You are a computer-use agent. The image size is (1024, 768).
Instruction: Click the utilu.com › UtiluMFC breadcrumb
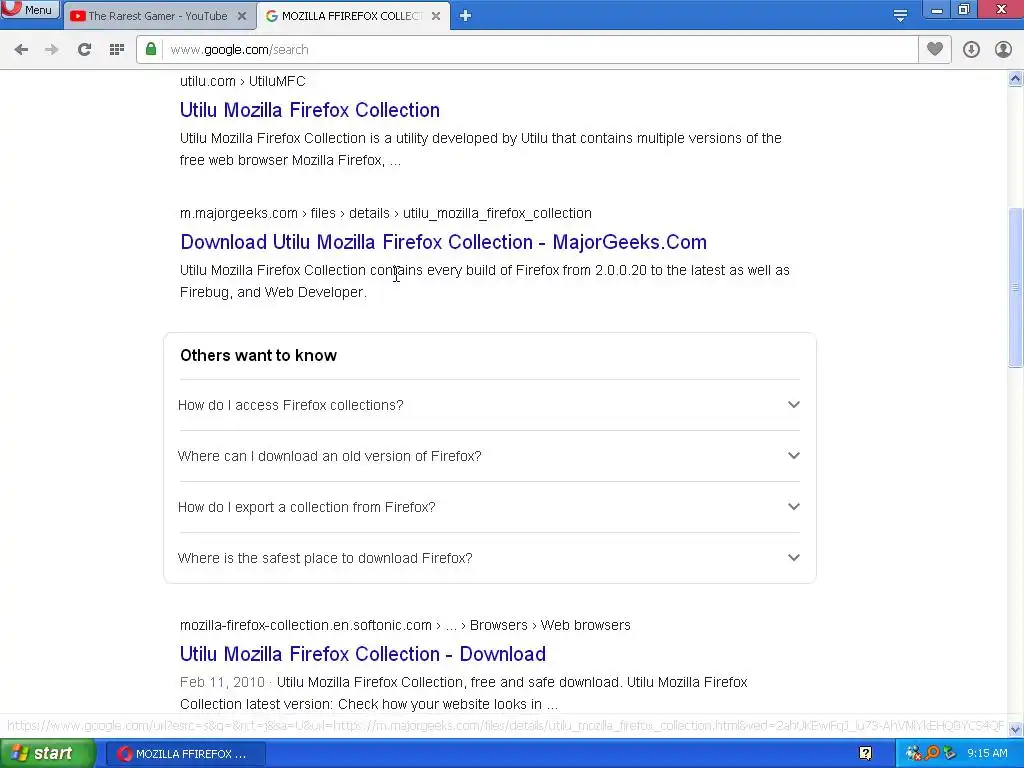[x=242, y=81]
